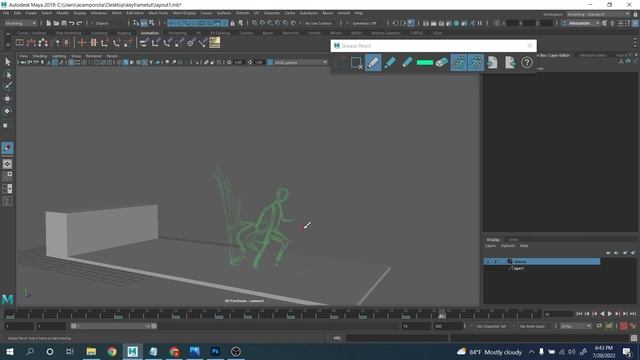
Task: Click the timeline range slider bar
Action: (113, 326)
